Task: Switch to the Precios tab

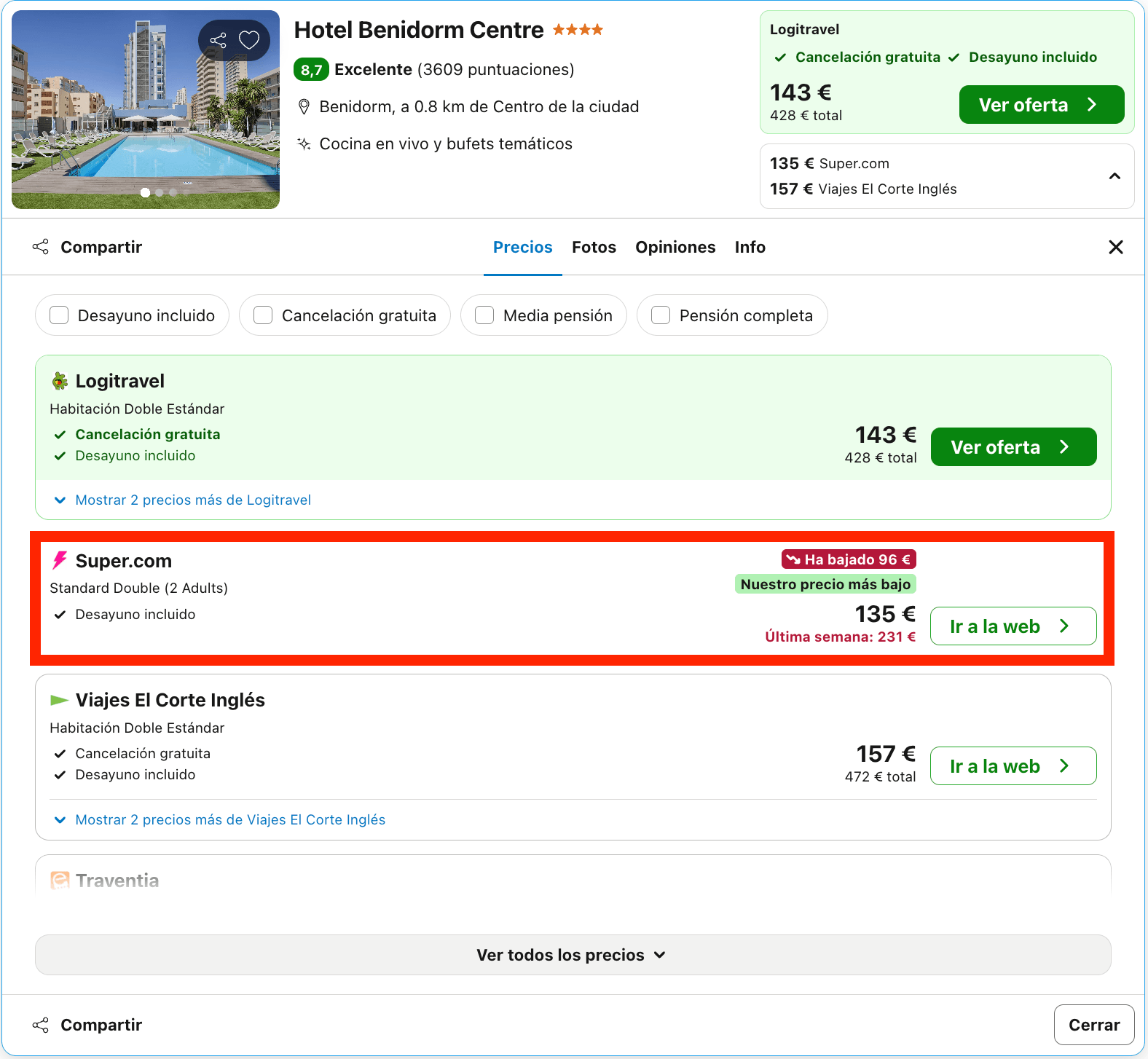Action: click(523, 247)
